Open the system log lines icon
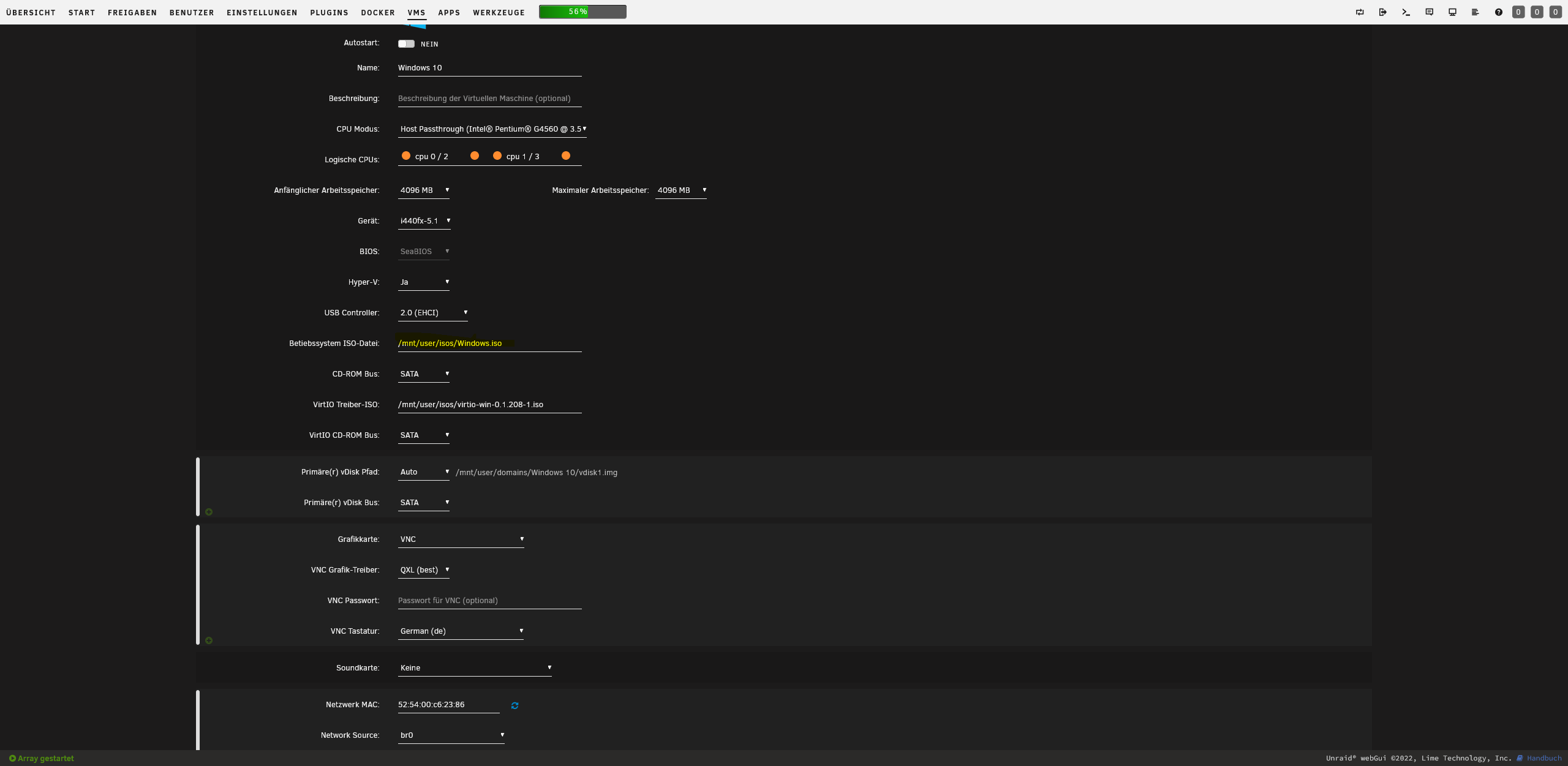The width and height of the screenshot is (1568, 766). tap(1475, 12)
